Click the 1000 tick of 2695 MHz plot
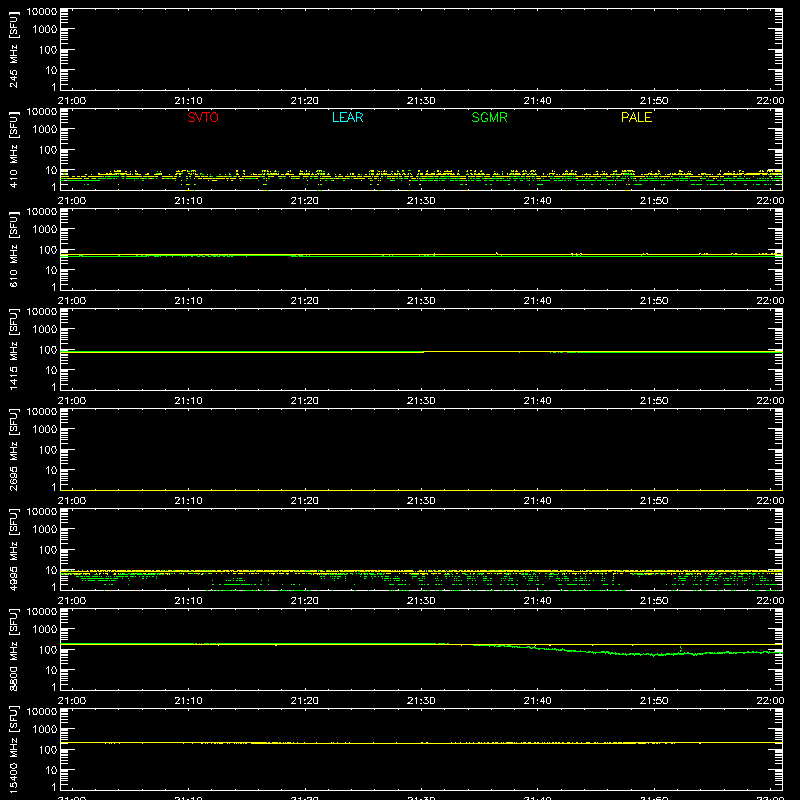 point(45,430)
